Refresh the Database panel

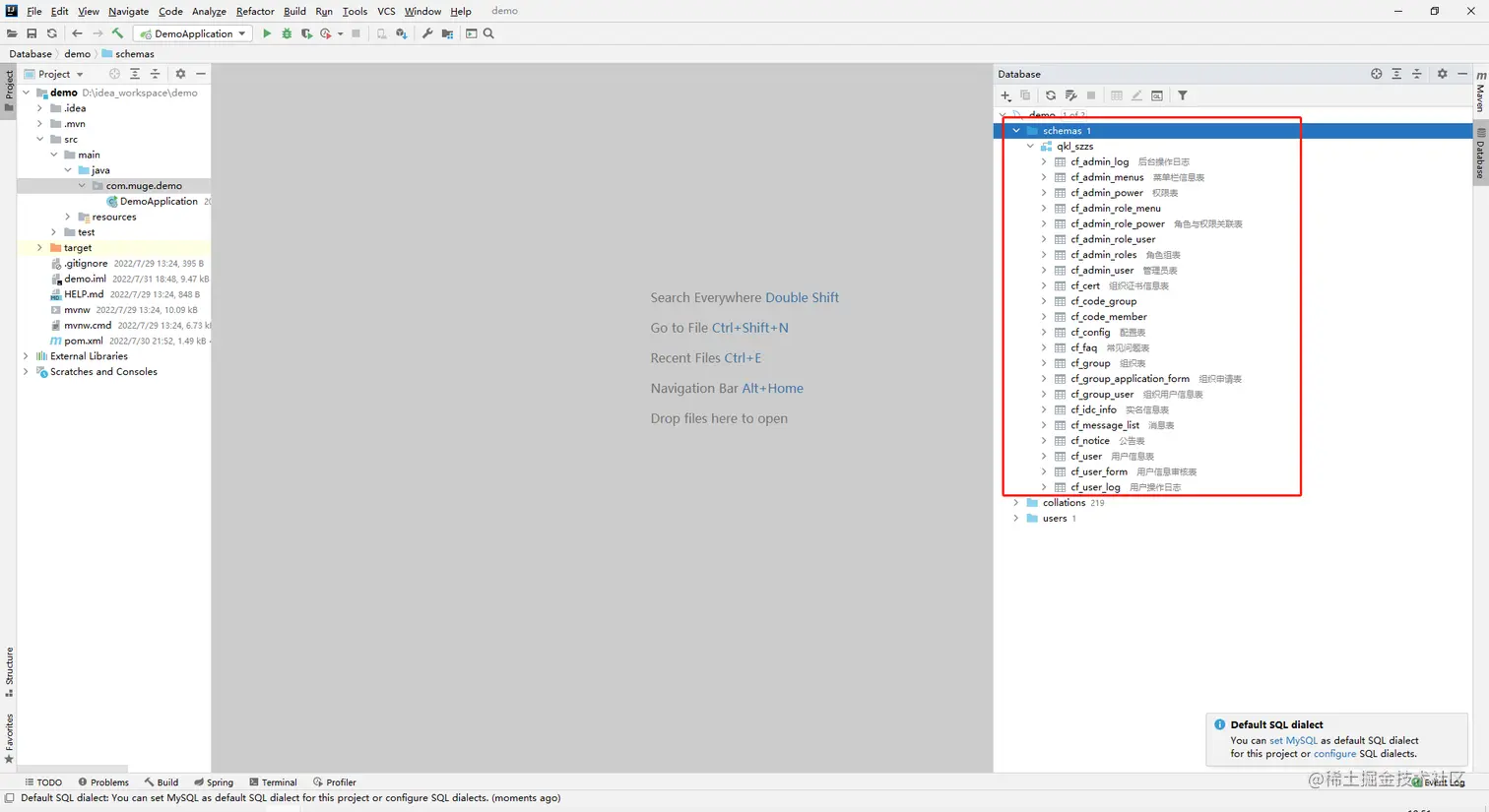pyautogui.click(x=1051, y=95)
